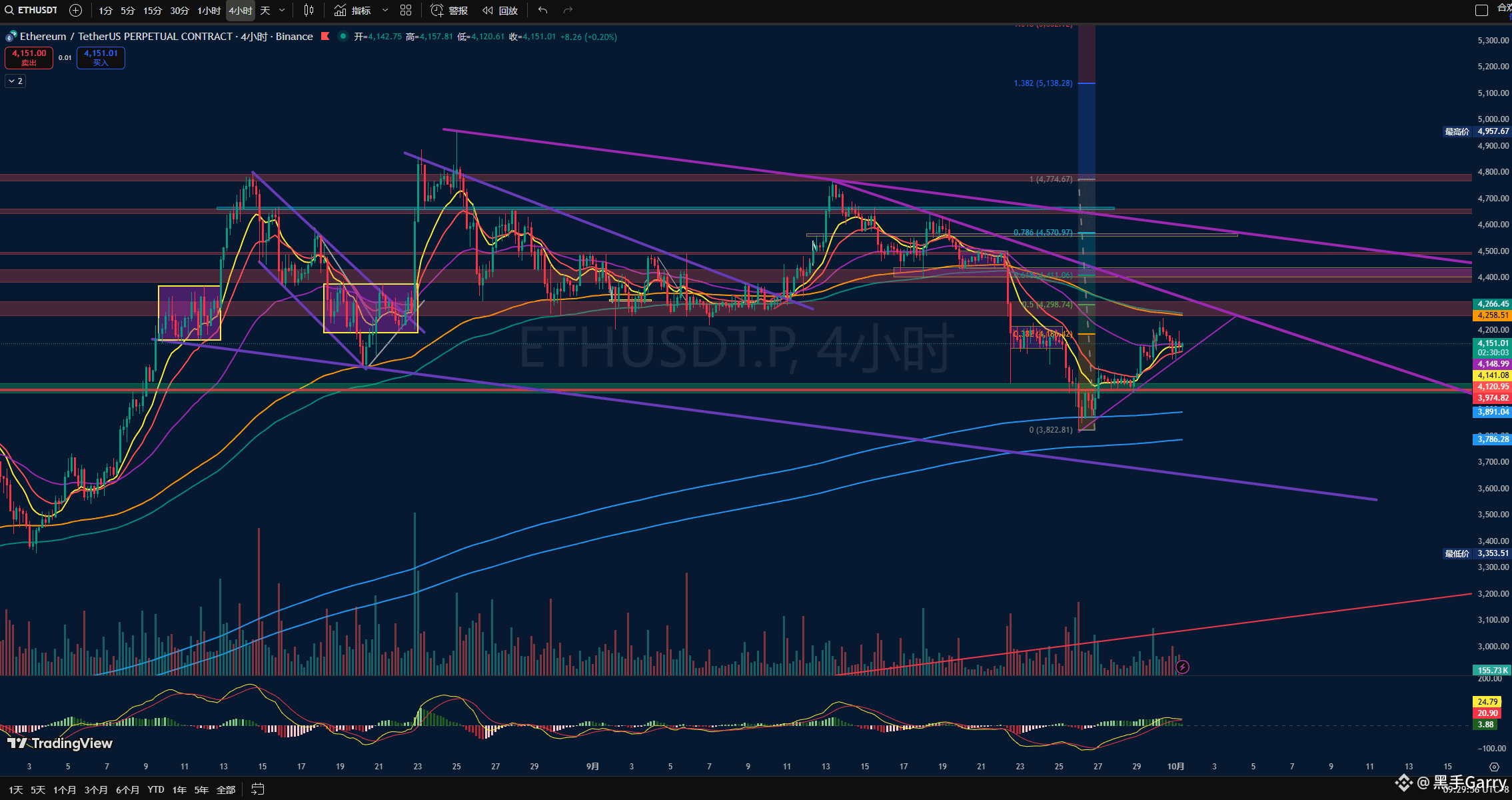Expand the indicator templates dropdown arrow
Screen dimensions: 1512x800
(384, 10)
